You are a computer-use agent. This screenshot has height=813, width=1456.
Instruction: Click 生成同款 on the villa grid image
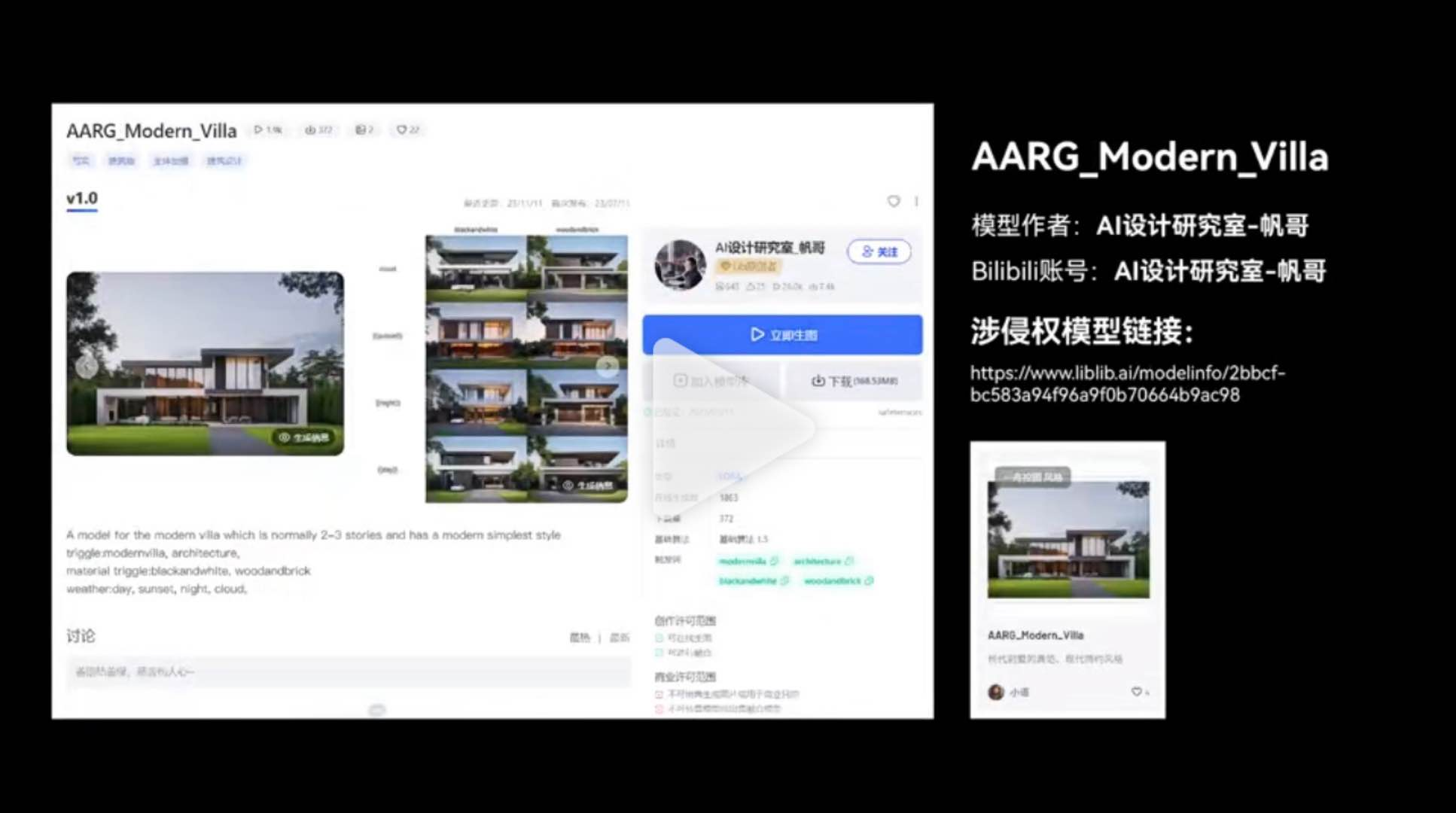point(588,486)
